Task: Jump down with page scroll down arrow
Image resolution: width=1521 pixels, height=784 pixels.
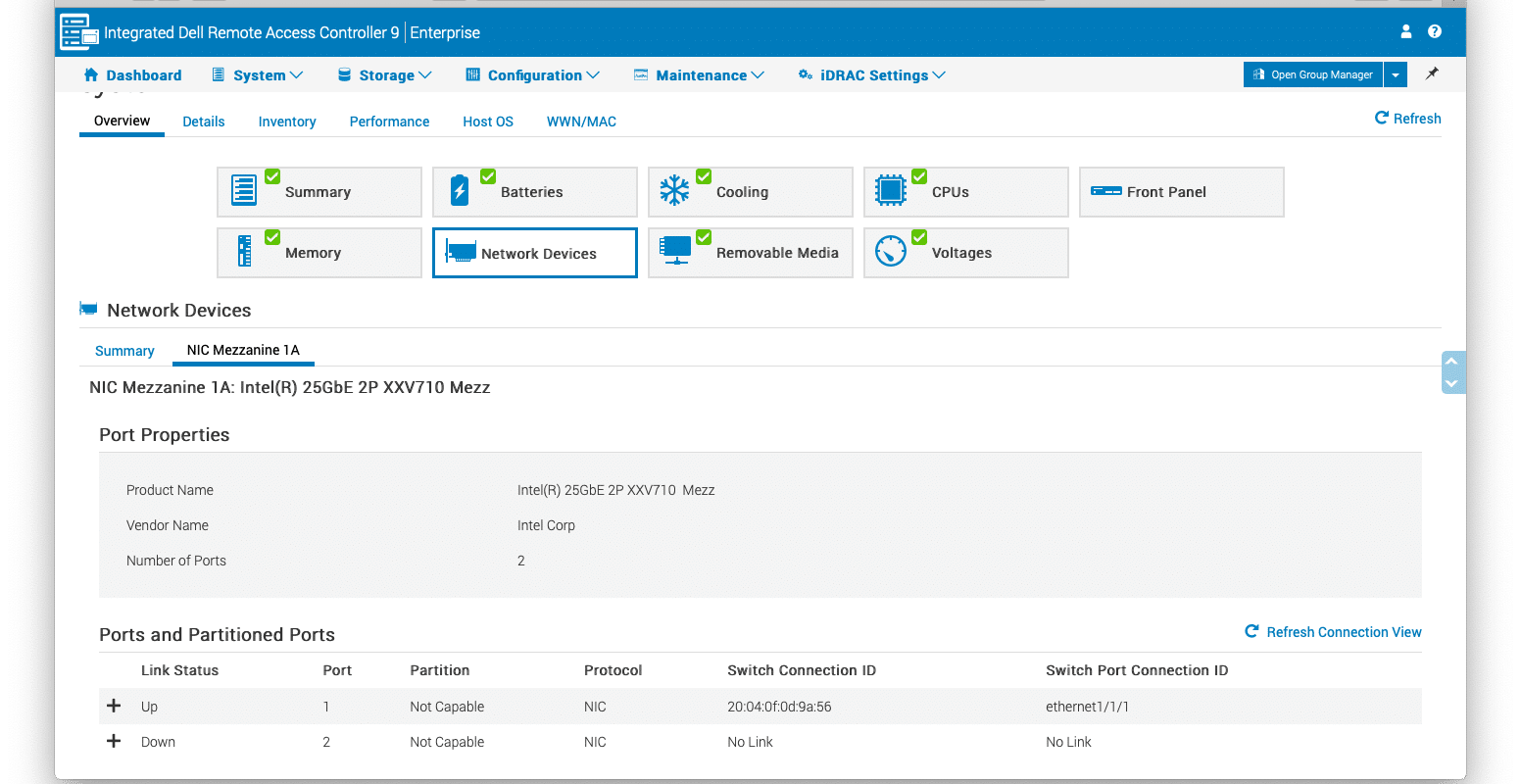Action: 1452,383
